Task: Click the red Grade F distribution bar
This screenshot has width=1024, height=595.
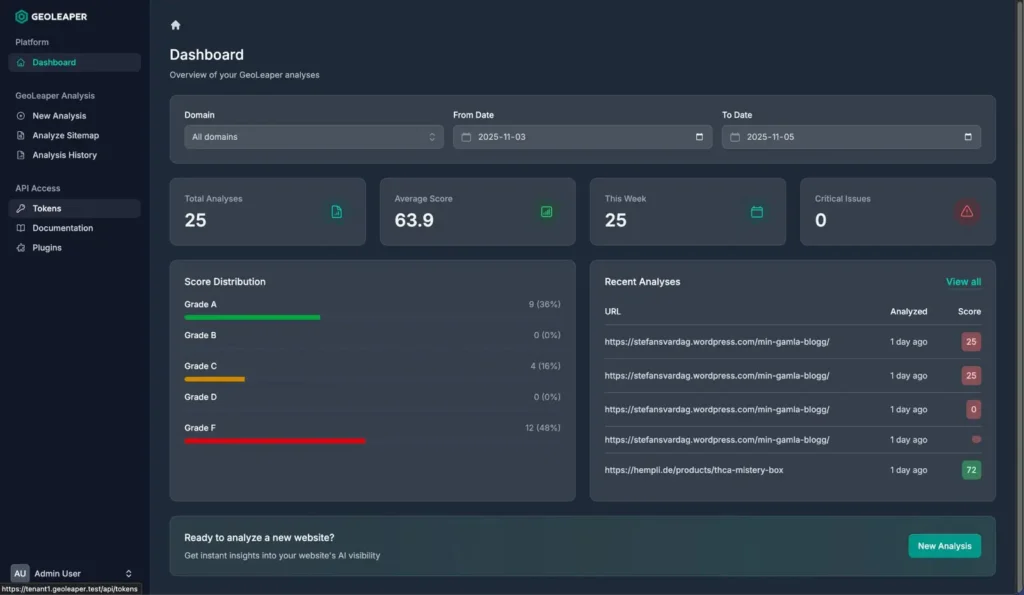Action: pos(275,441)
